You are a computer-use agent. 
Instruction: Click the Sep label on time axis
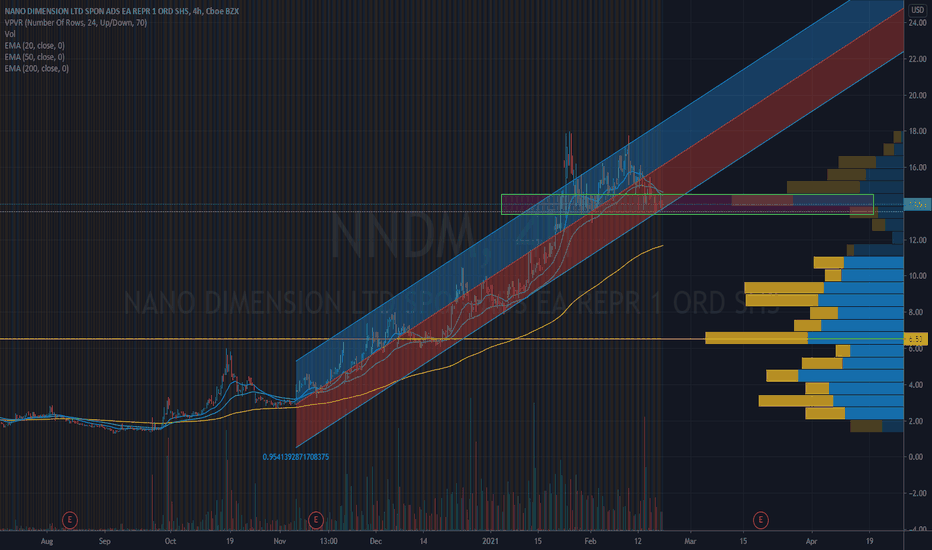pos(105,541)
